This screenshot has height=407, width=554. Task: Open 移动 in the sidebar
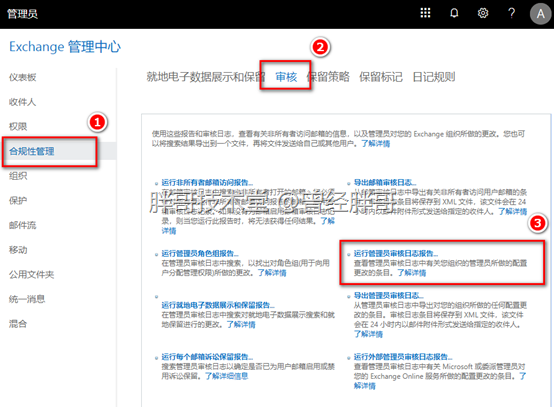(18, 250)
